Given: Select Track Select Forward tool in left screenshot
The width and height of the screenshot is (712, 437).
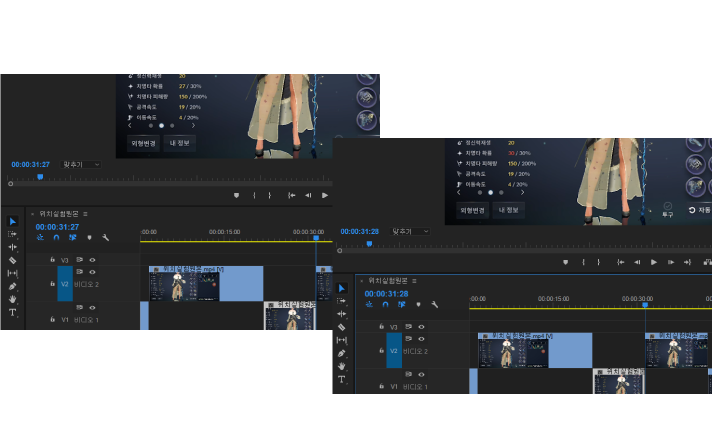Looking at the screenshot, I should click(x=13, y=234).
